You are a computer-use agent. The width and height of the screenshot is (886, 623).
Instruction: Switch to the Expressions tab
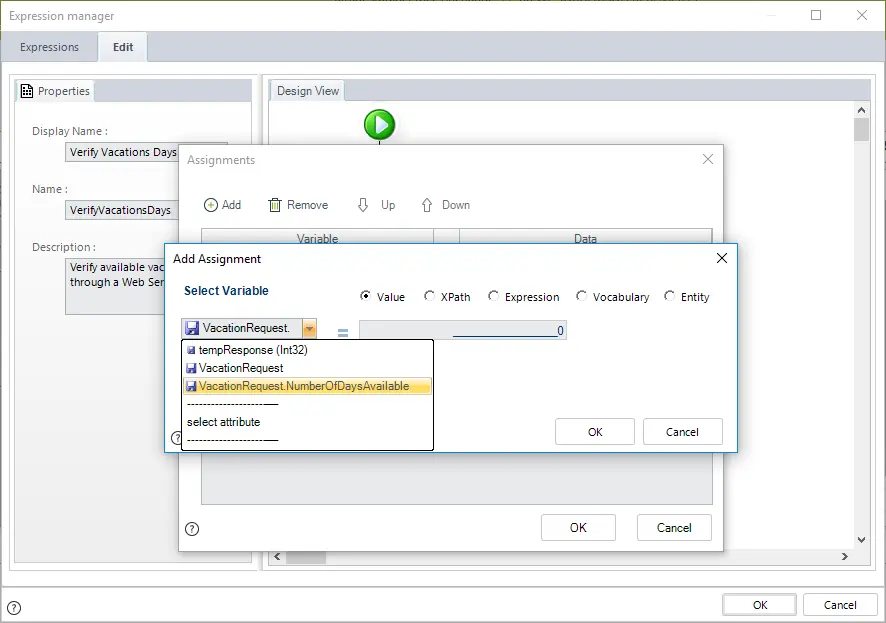pyautogui.click(x=49, y=47)
